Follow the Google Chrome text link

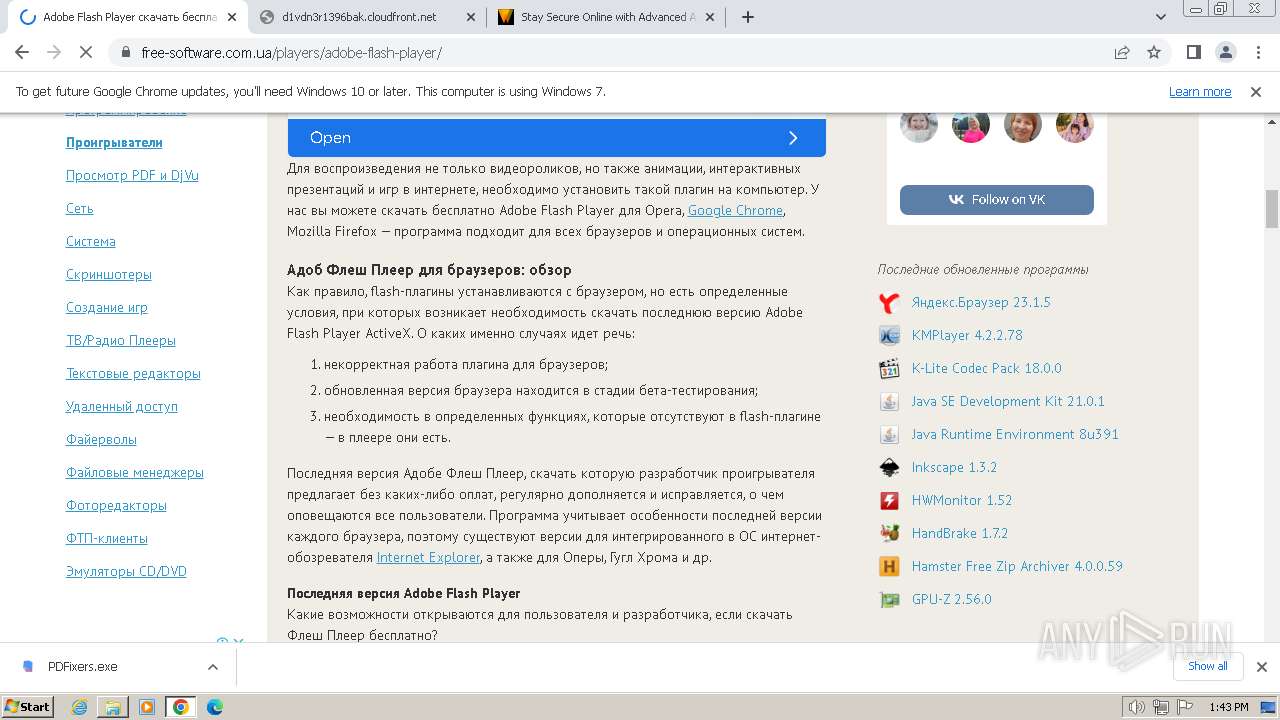735,210
